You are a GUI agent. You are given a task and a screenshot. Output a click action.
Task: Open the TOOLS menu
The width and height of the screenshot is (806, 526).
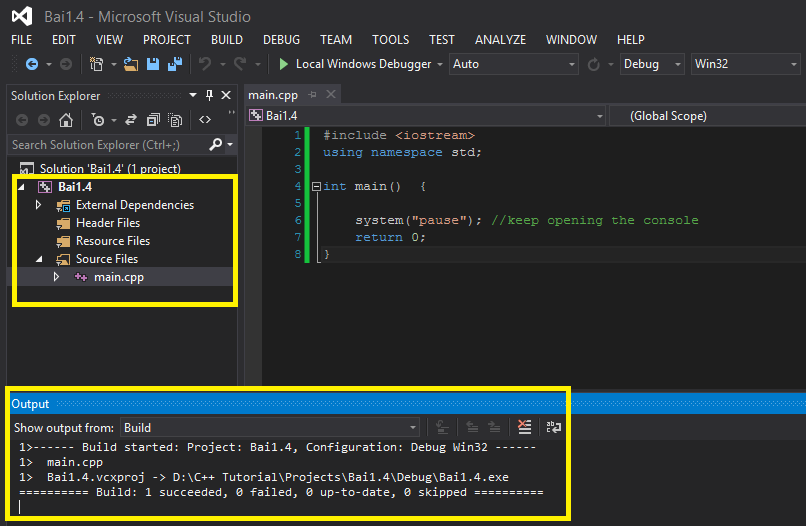coord(391,40)
